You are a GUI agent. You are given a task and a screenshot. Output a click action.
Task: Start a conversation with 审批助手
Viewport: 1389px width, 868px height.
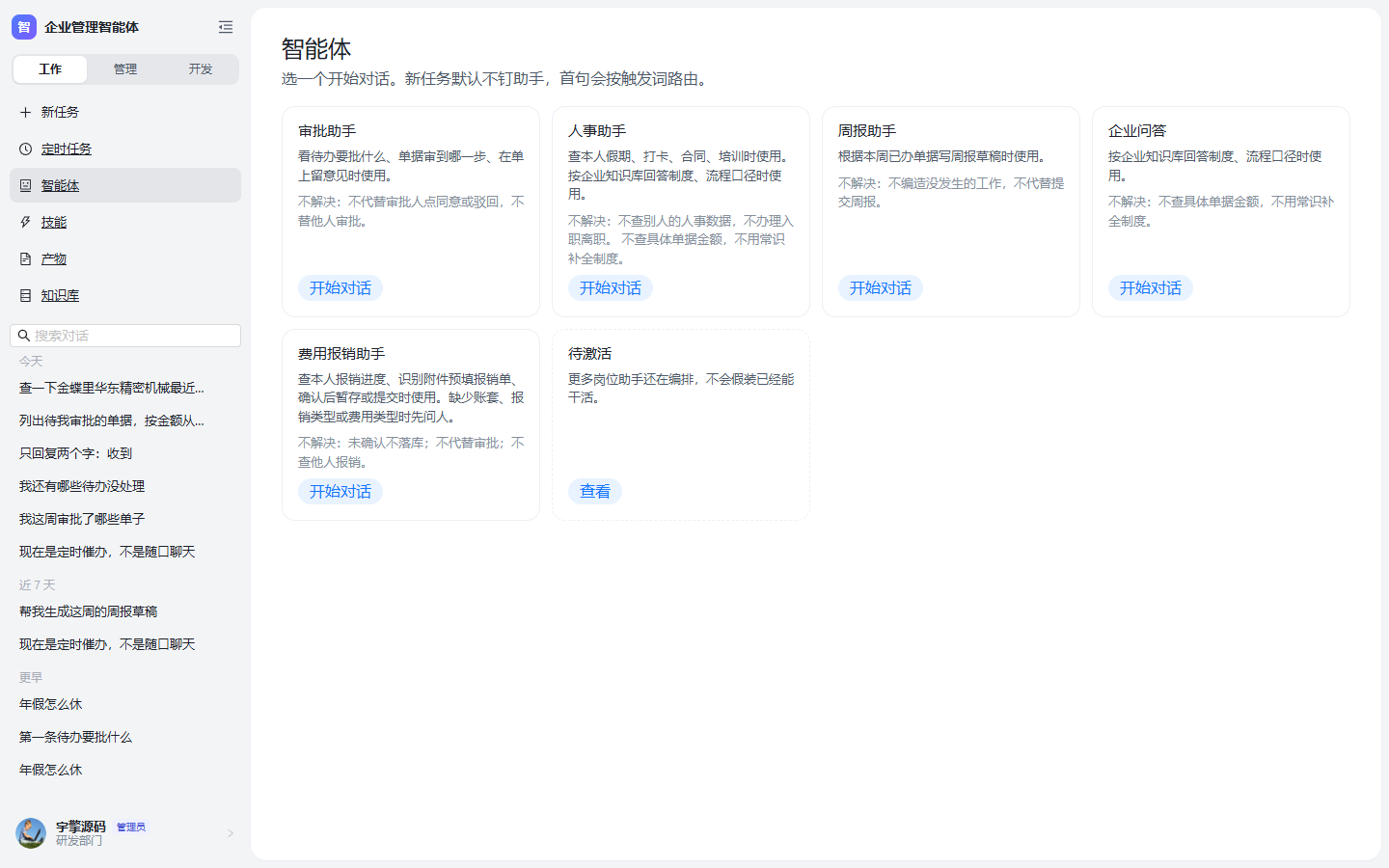pos(340,288)
